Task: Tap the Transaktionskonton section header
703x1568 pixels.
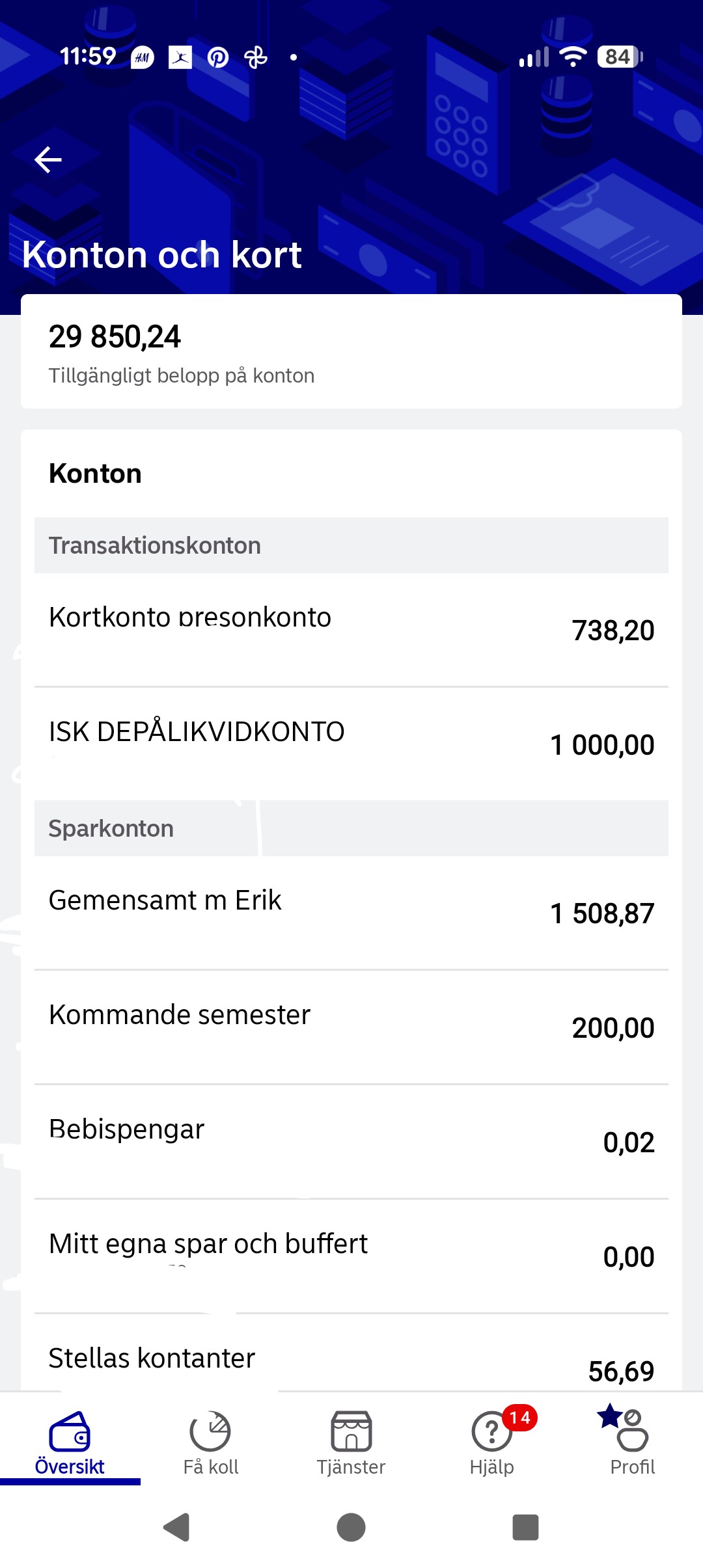Action: click(x=351, y=545)
